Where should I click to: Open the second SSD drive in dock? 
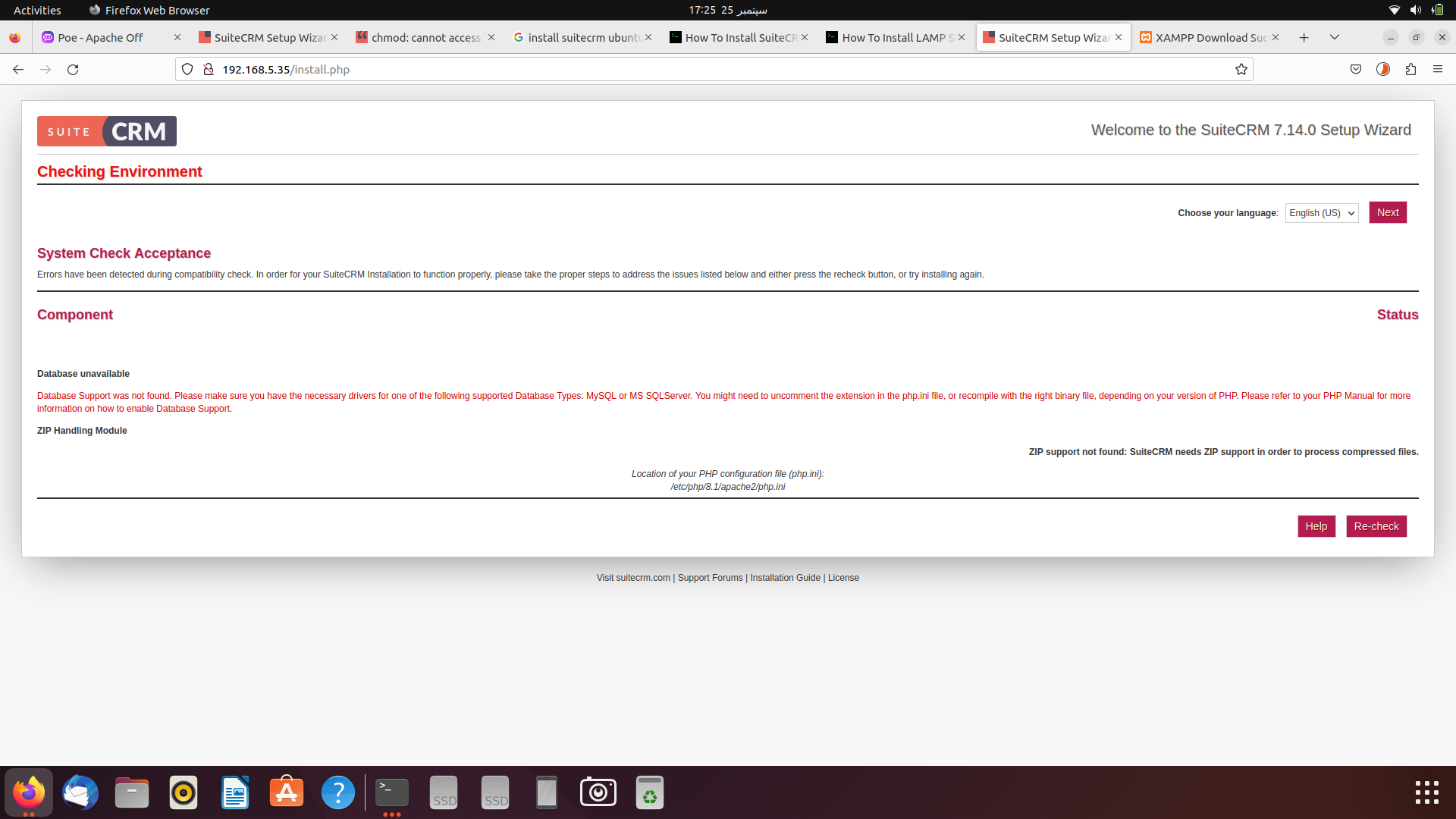(495, 792)
